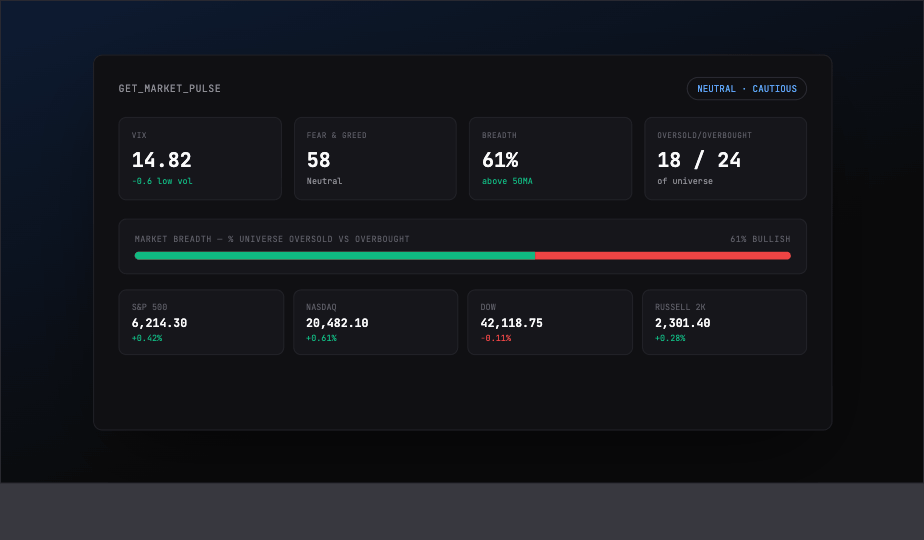
Task: Open the Russell 2K index card
Action: (724, 322)
